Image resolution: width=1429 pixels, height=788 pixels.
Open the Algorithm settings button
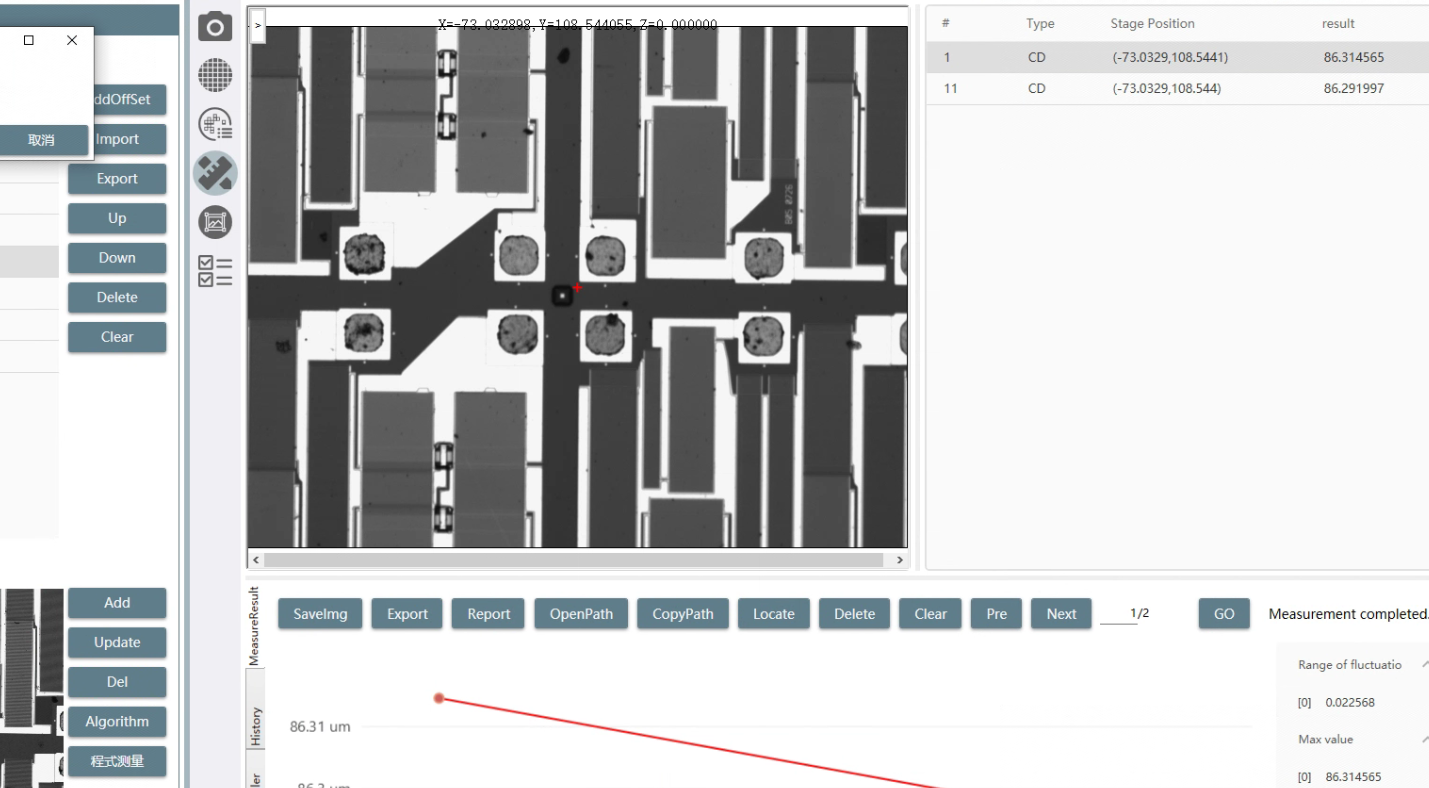(x=117, y=721)
